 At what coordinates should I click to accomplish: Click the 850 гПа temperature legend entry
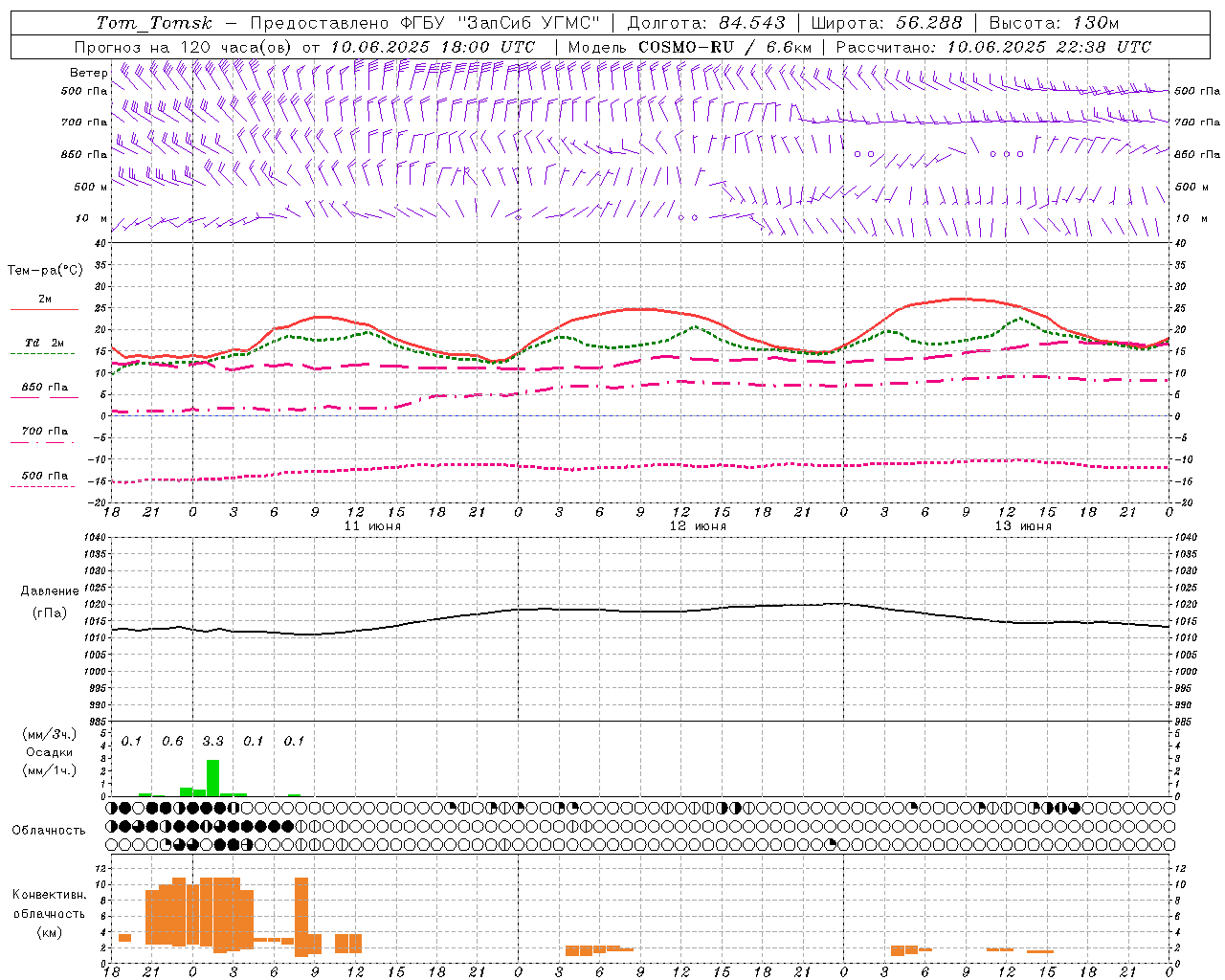pyautogui.click(x=44, y=388)
